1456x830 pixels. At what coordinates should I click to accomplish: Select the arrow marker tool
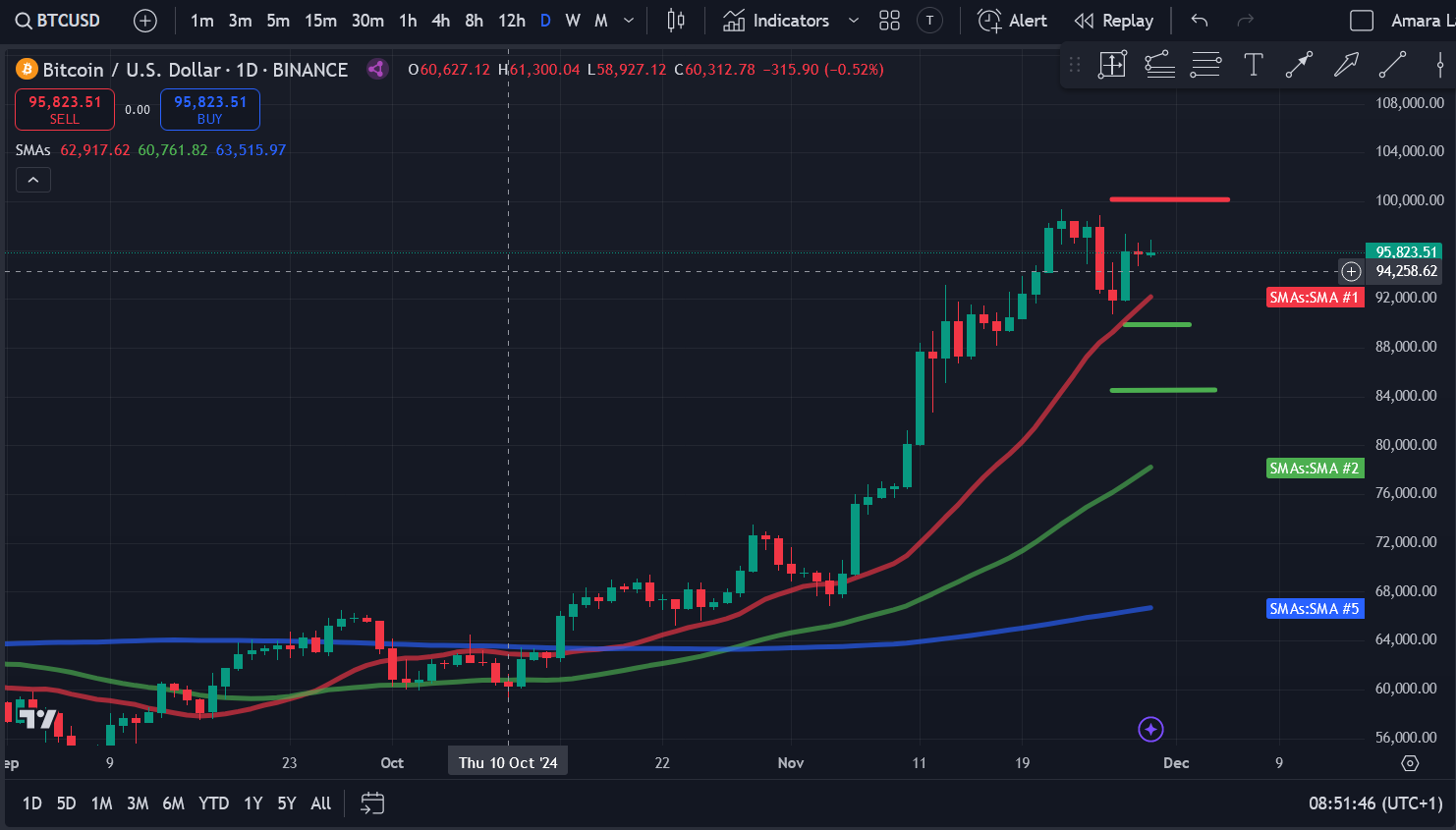(x=1346, y=65)
